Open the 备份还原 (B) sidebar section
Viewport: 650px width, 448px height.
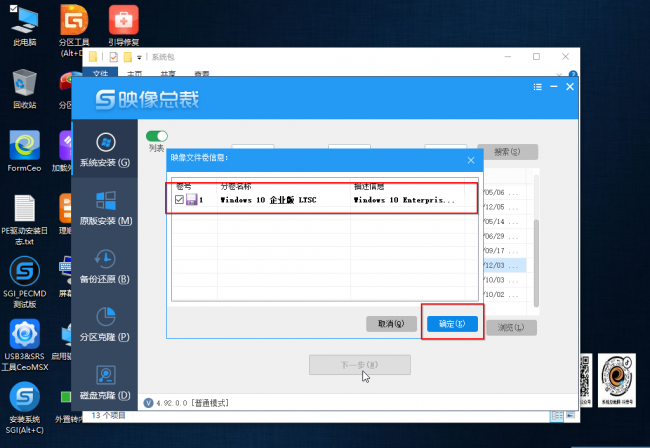(105, 266)
